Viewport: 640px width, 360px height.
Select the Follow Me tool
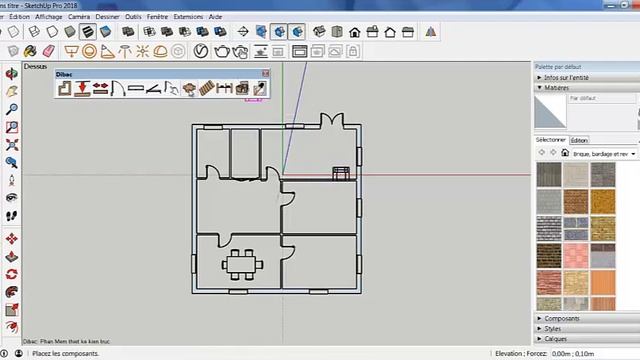coord(12,291)
